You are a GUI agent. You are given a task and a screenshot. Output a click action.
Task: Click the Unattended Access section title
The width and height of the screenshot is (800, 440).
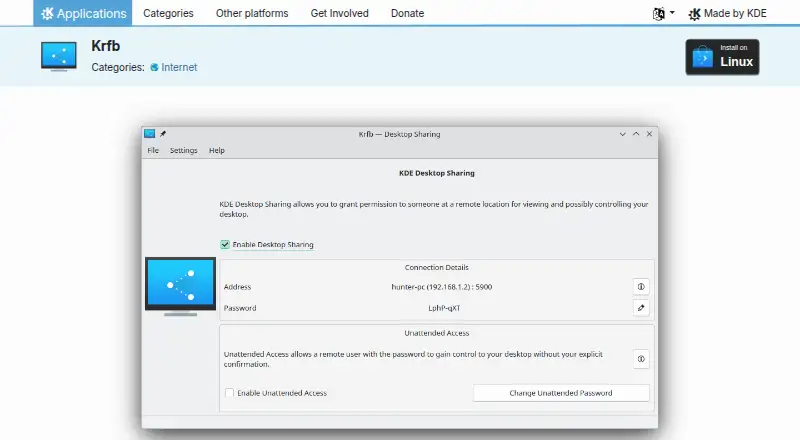point(437,333)
